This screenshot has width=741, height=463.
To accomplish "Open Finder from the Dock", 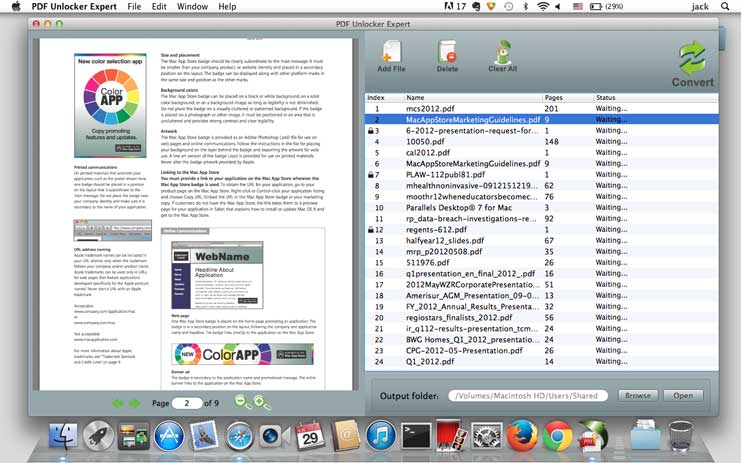I will pos(63,436).
